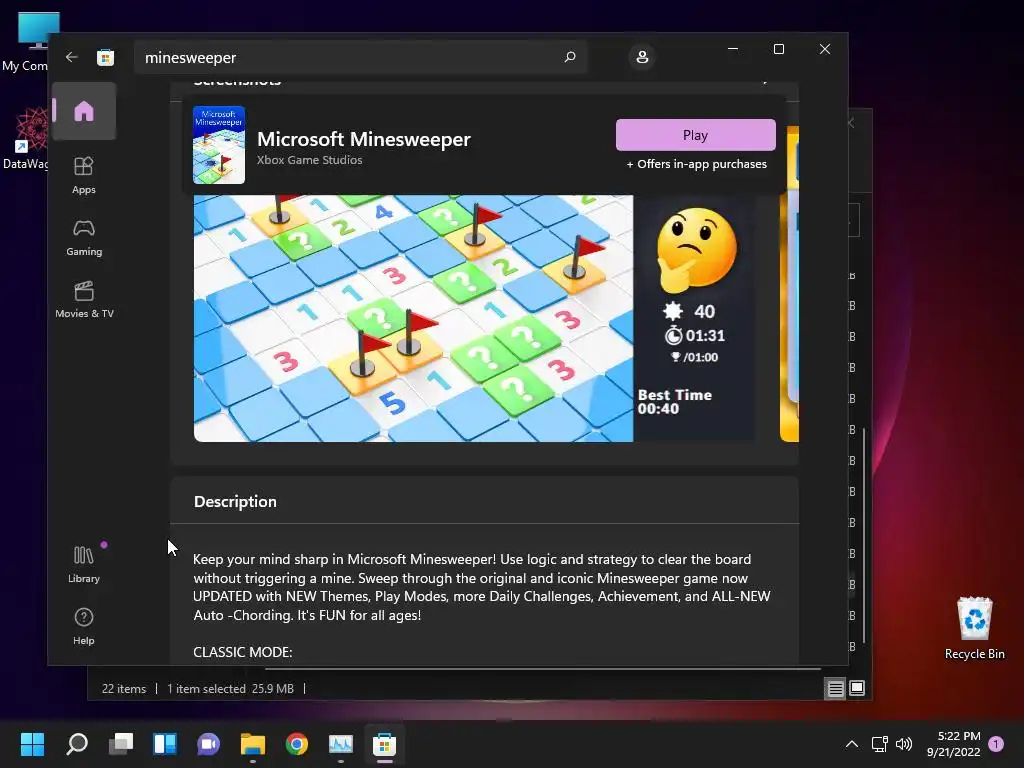Image resolution: width=1024 pixels, height=768 pixels.
Task: Open taskbar Search
Action: click(x=77, y=744)
